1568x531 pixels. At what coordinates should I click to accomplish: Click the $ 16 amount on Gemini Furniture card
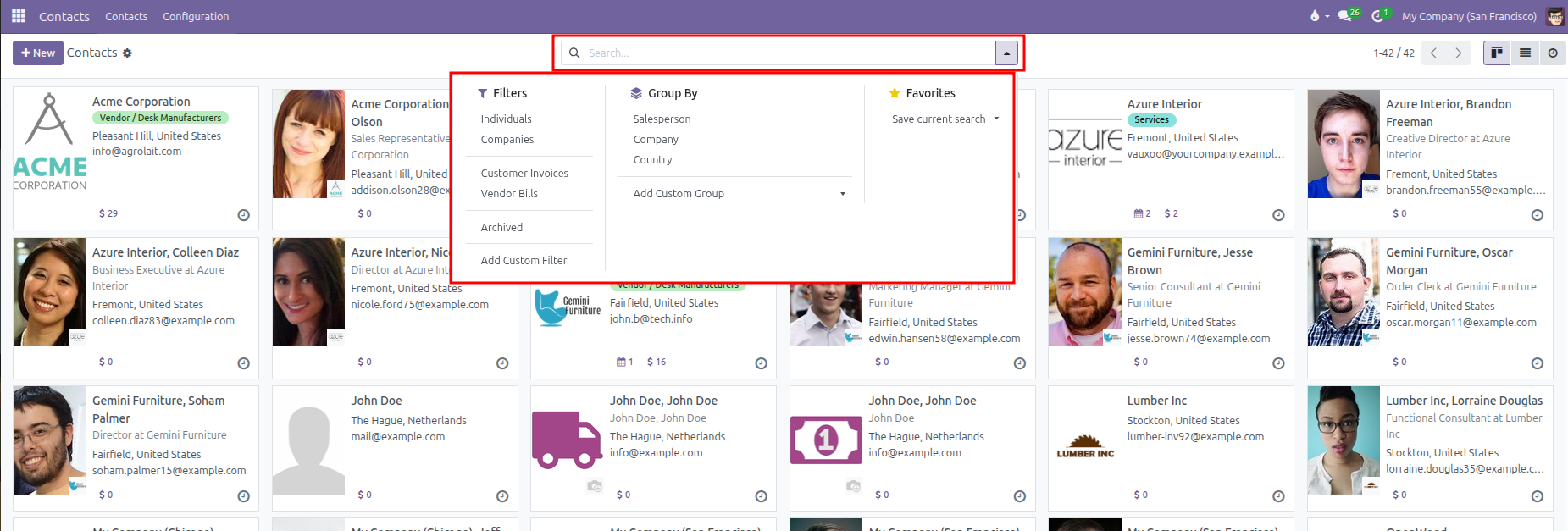(657, 362)
